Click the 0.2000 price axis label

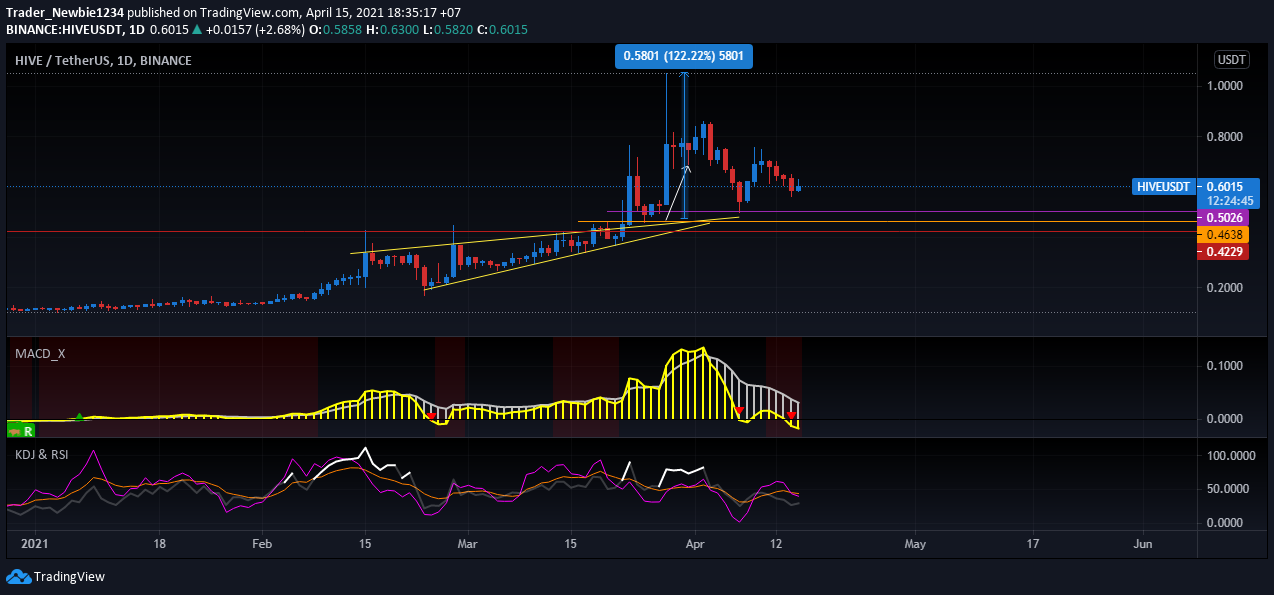tap(1224, 288)
